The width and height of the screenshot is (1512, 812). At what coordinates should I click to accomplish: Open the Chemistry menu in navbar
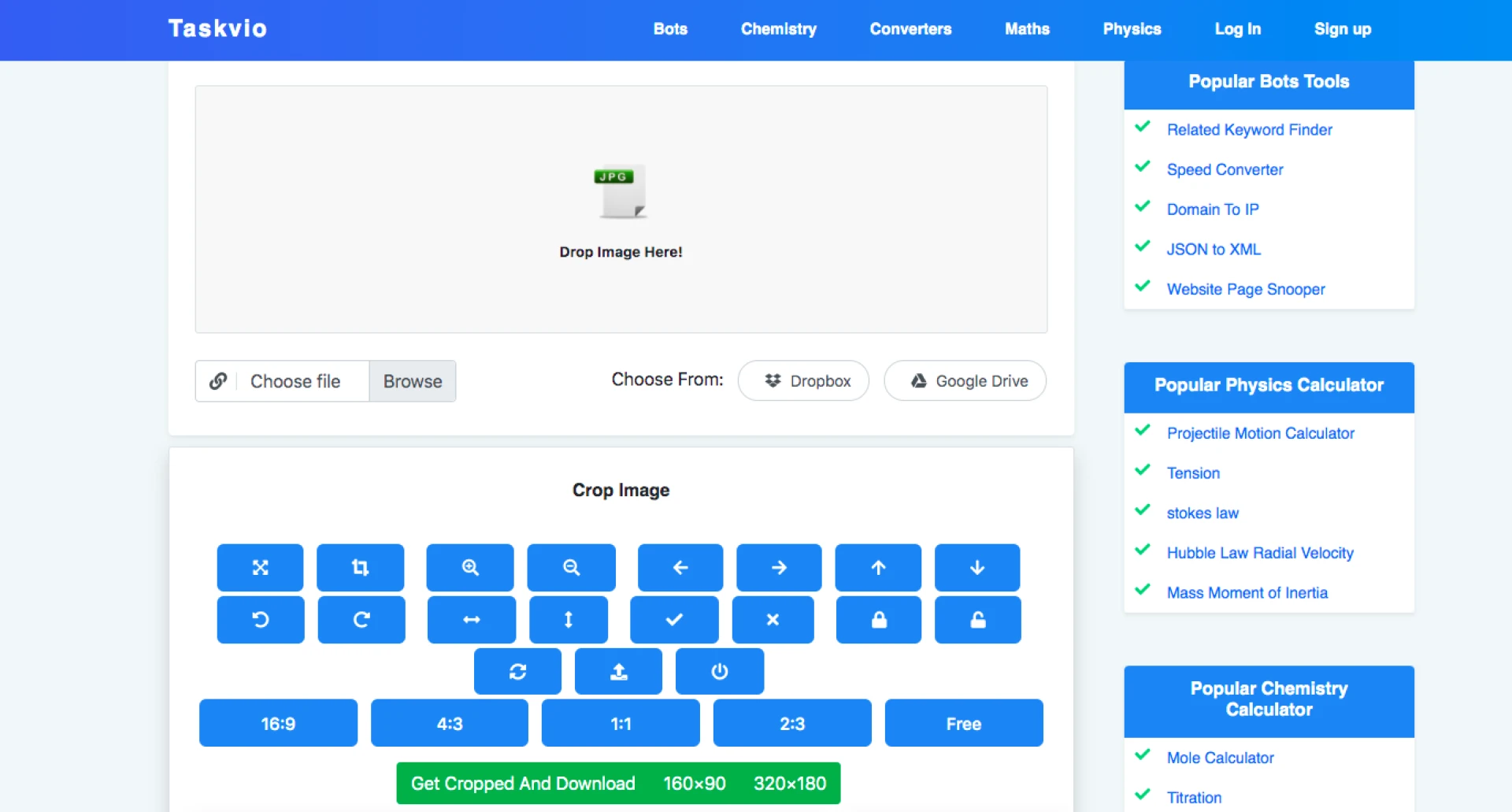pos(778,29)
